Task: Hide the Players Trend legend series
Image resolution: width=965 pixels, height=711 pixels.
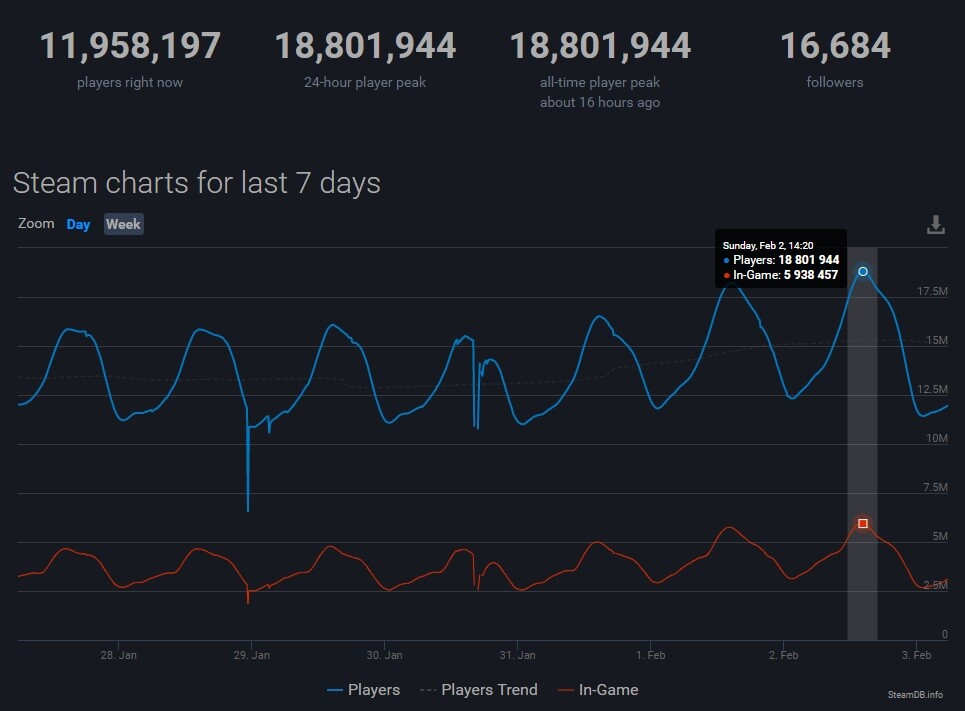Action: pyautogui.click(x=478, y=690)
